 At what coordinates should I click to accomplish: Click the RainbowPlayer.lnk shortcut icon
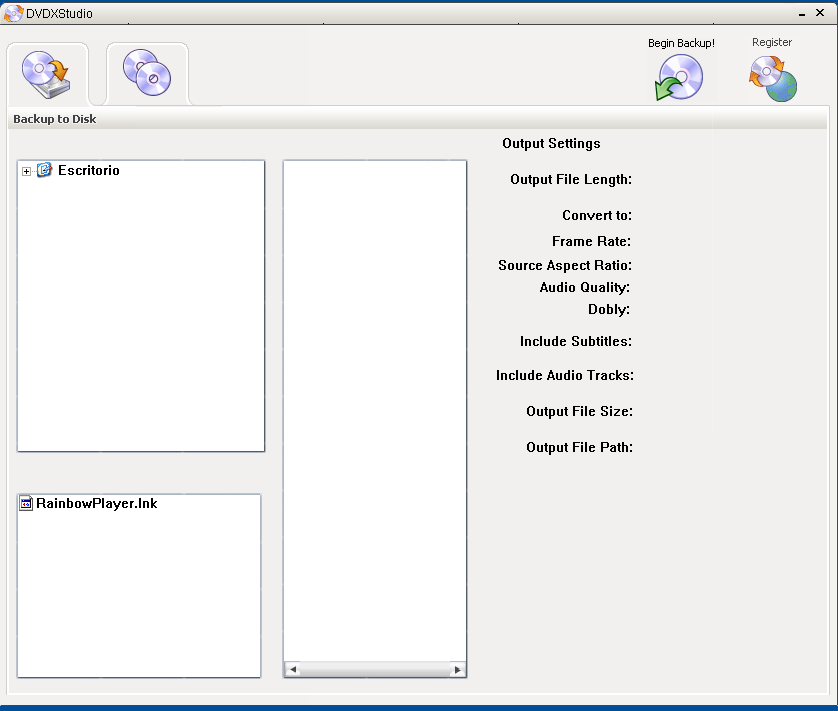click(26, 503)
